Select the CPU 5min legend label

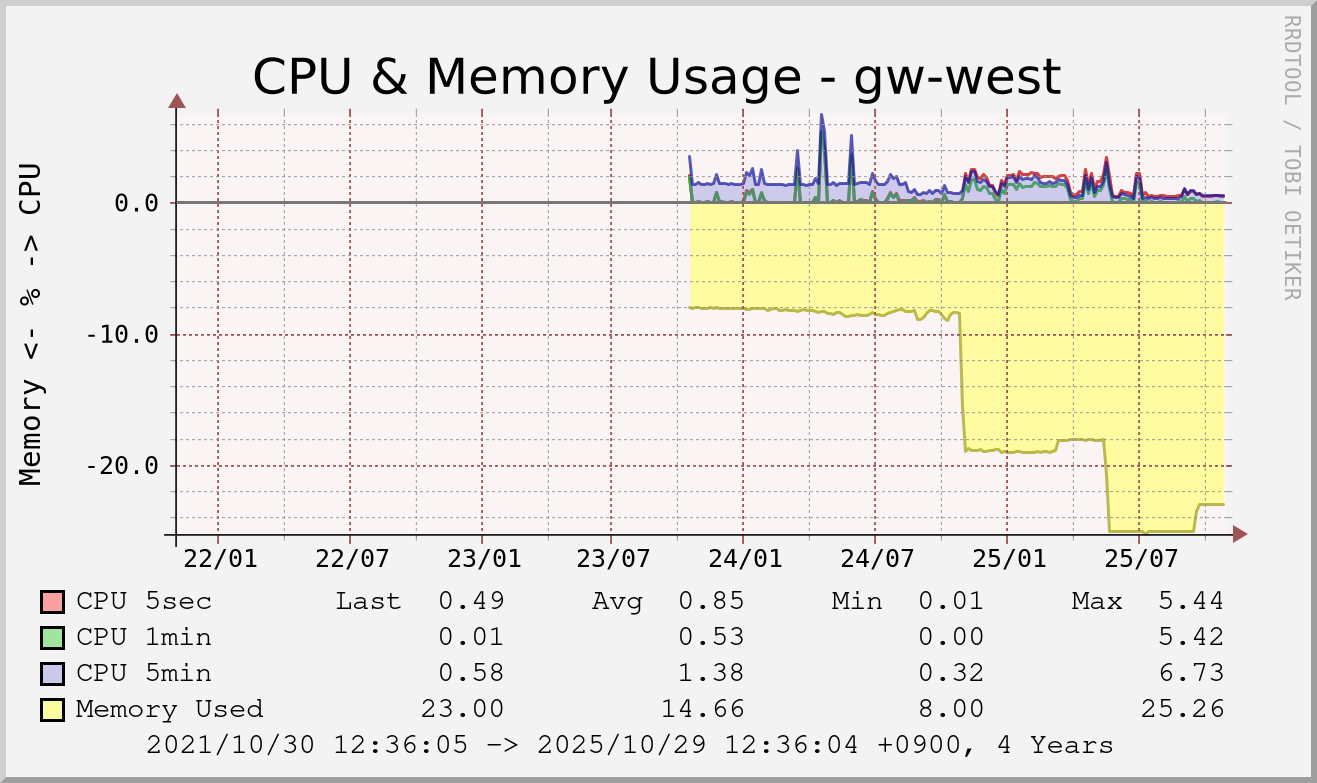click(x=144, y=674)
